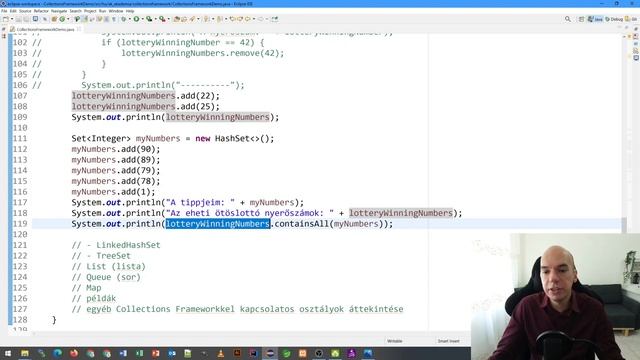Viewport: 640px width, 360px height.
Task: Click myNumbers.add(90) line
Action: [116, 149]
